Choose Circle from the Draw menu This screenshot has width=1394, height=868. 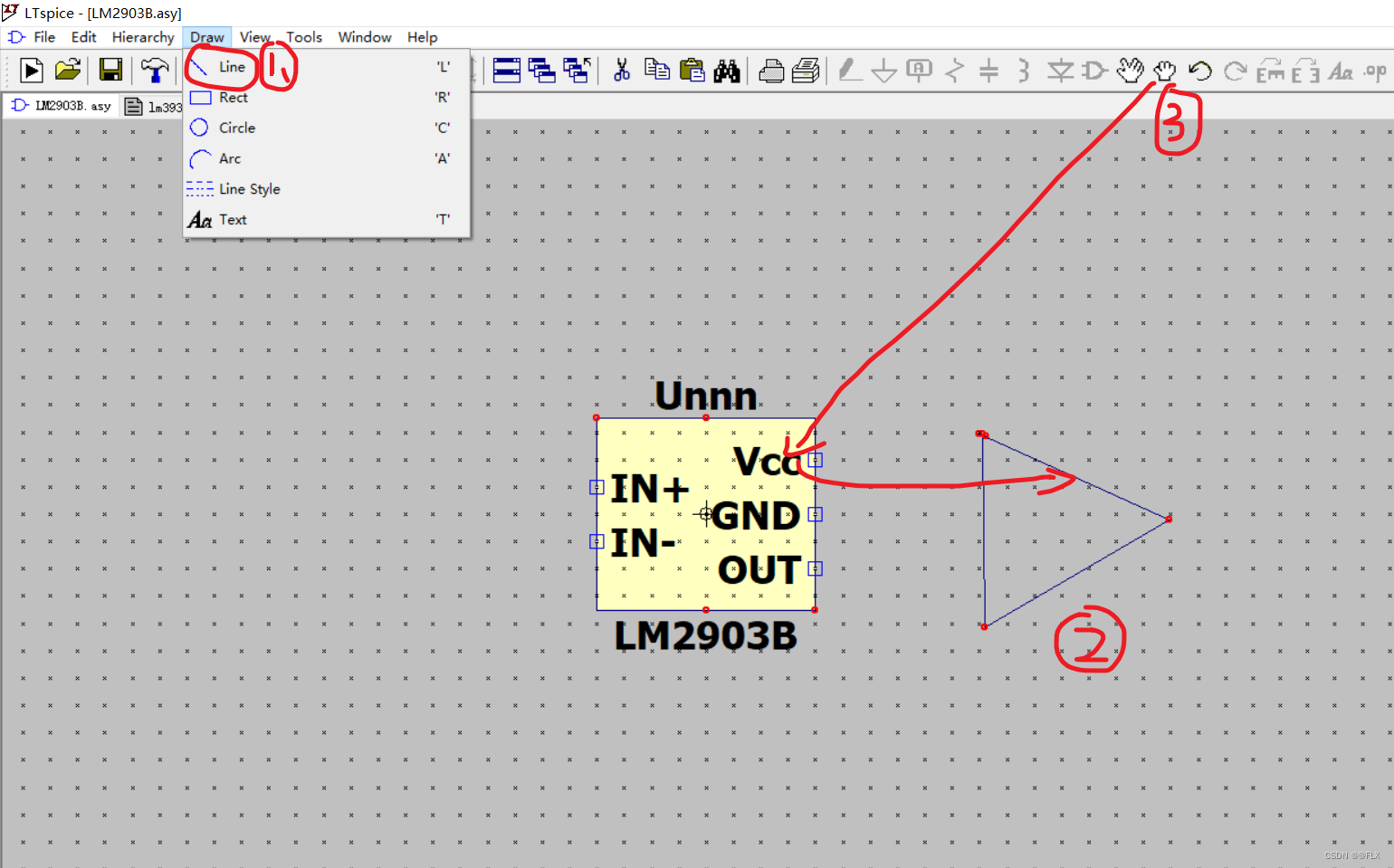pyautogui.click(x=326, y=128)
